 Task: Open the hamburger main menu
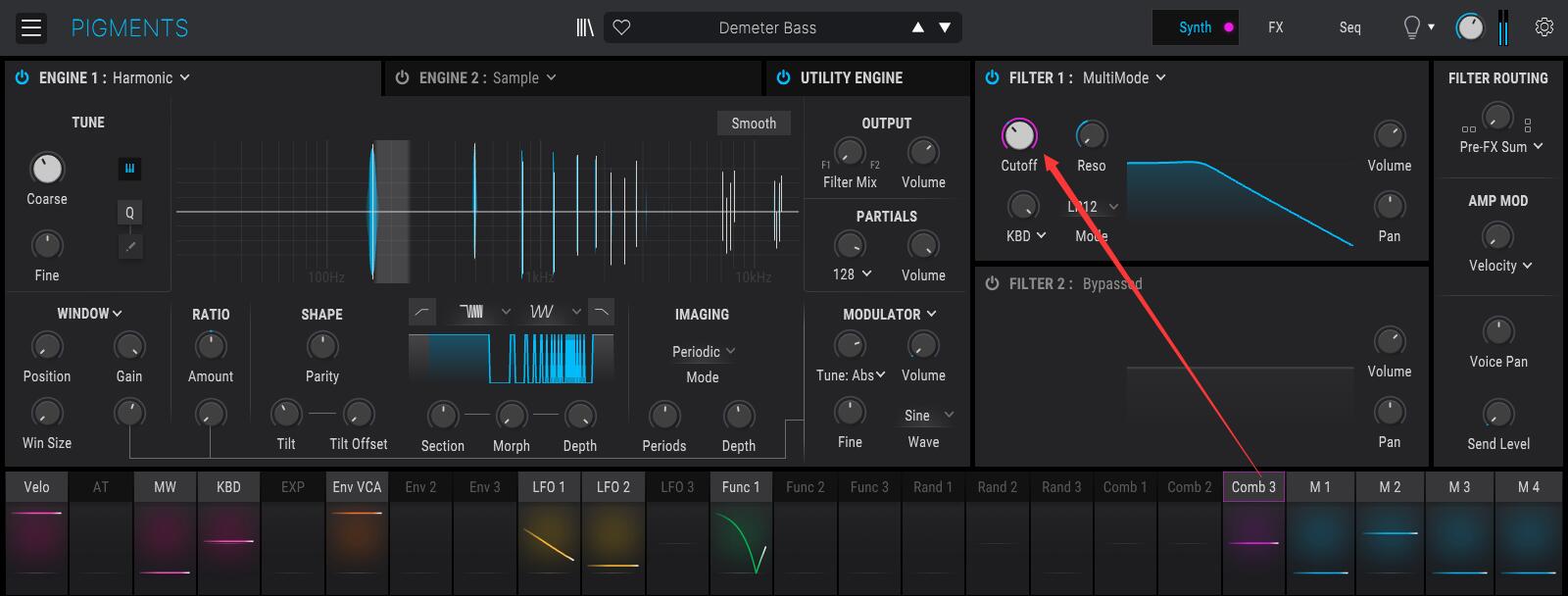31,27
